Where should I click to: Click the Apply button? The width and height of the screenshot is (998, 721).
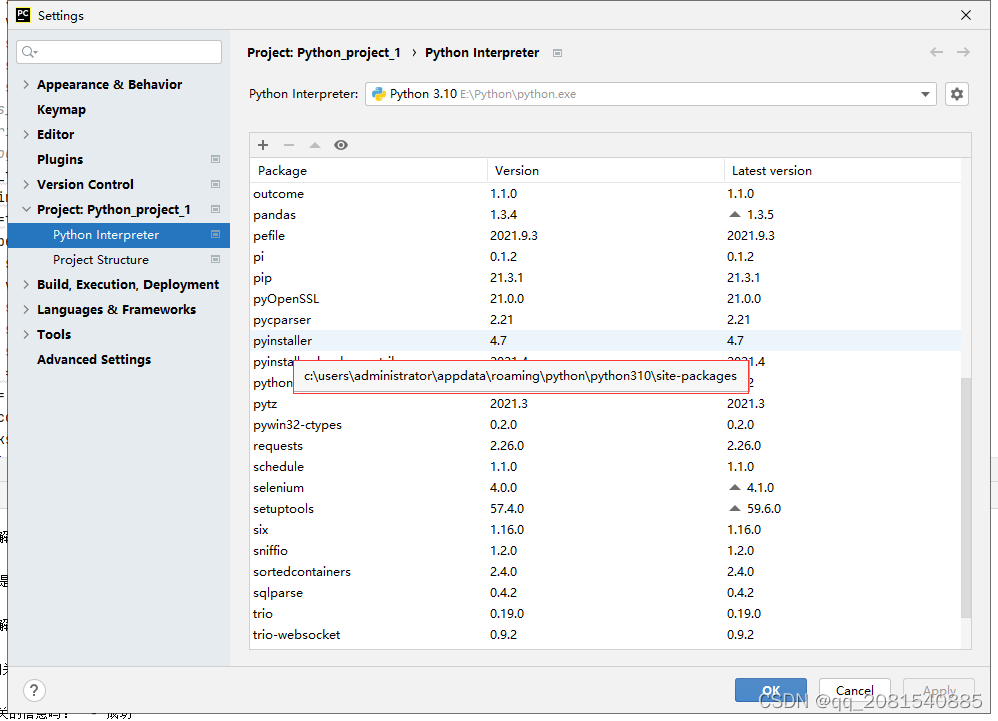coord(939,690)
